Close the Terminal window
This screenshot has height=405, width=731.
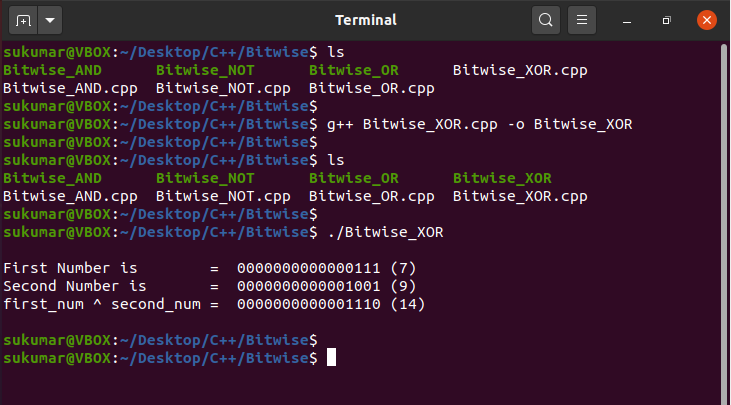706,19
